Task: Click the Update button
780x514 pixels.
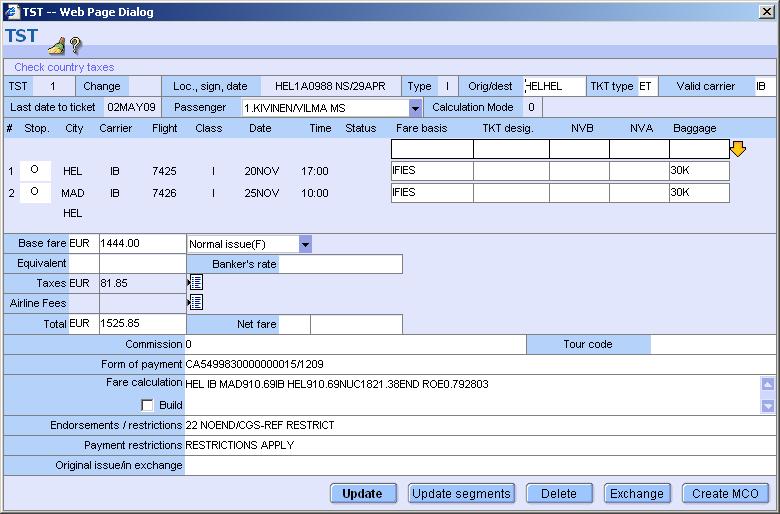Action: click(363, 494)
